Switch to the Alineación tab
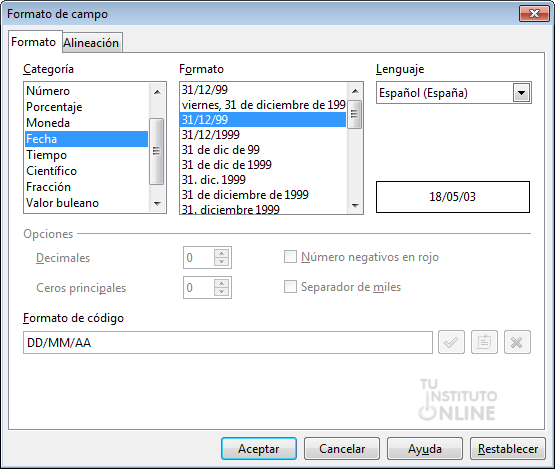Viewport: 555px width, 469px height. point(92,43)
